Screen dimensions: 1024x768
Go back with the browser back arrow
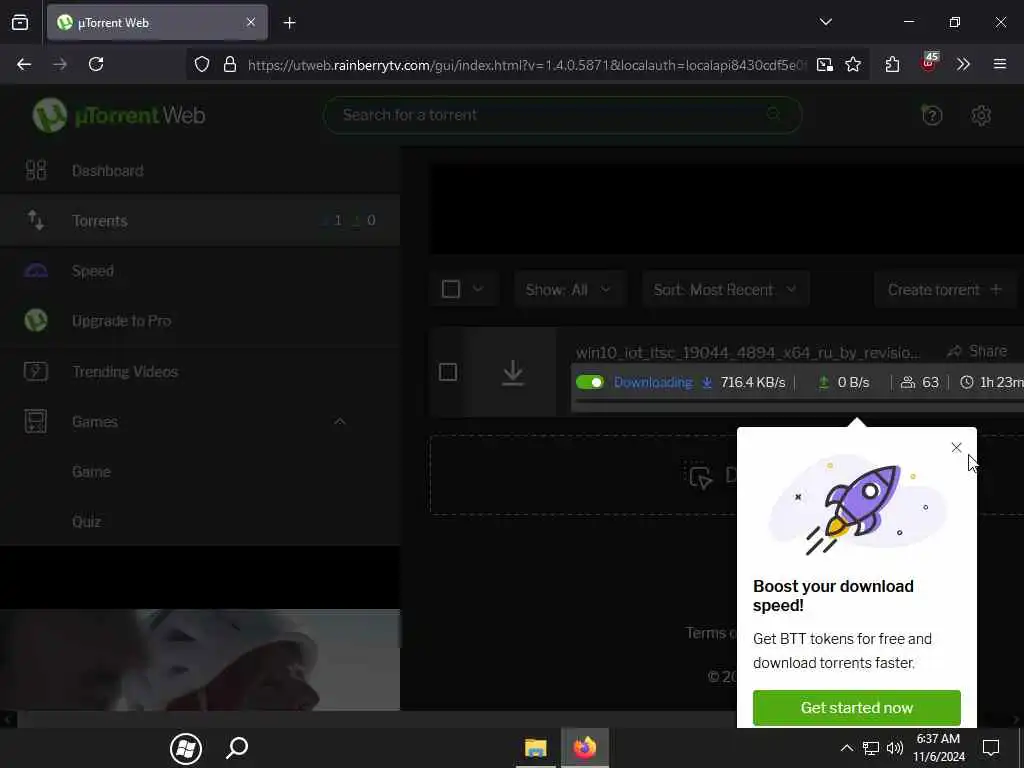click(24, 64)
